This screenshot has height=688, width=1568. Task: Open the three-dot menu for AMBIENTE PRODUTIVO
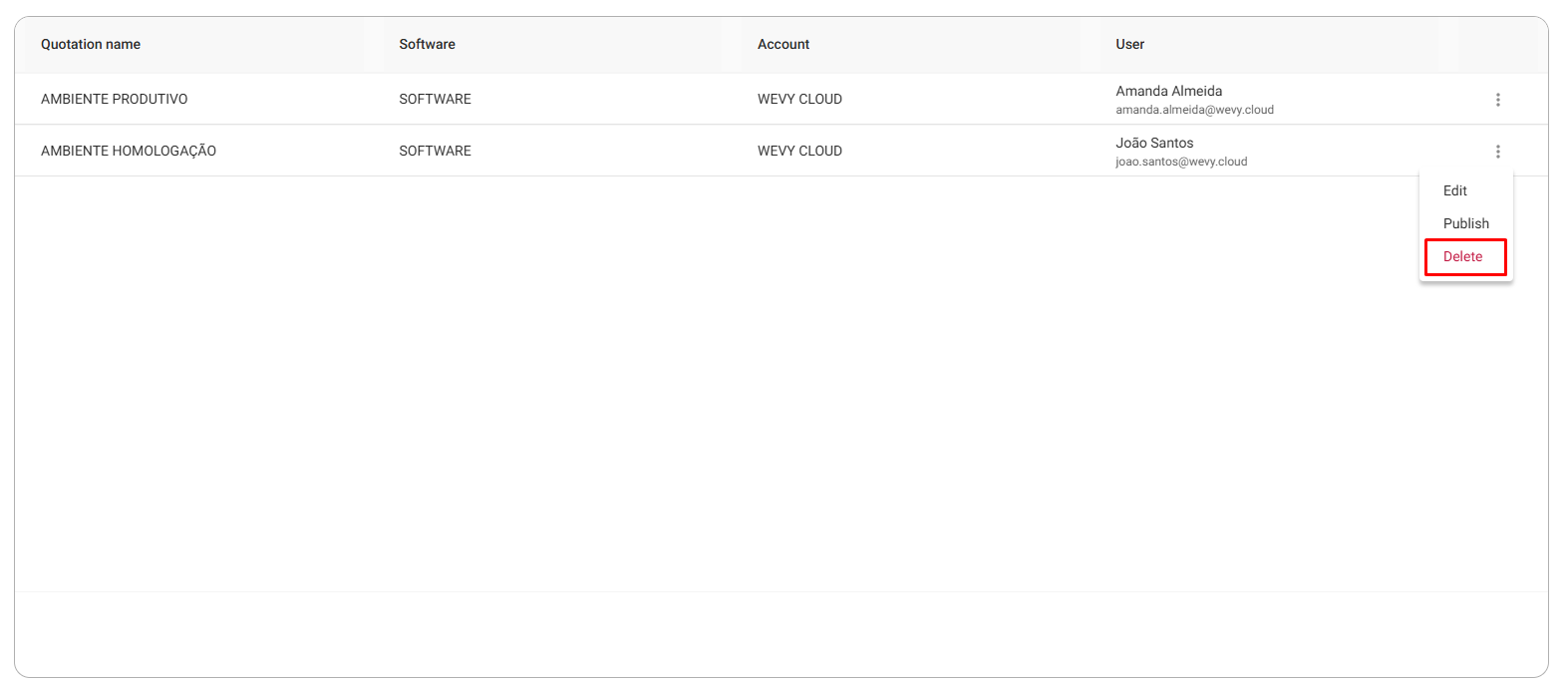tap(1497, 100)
